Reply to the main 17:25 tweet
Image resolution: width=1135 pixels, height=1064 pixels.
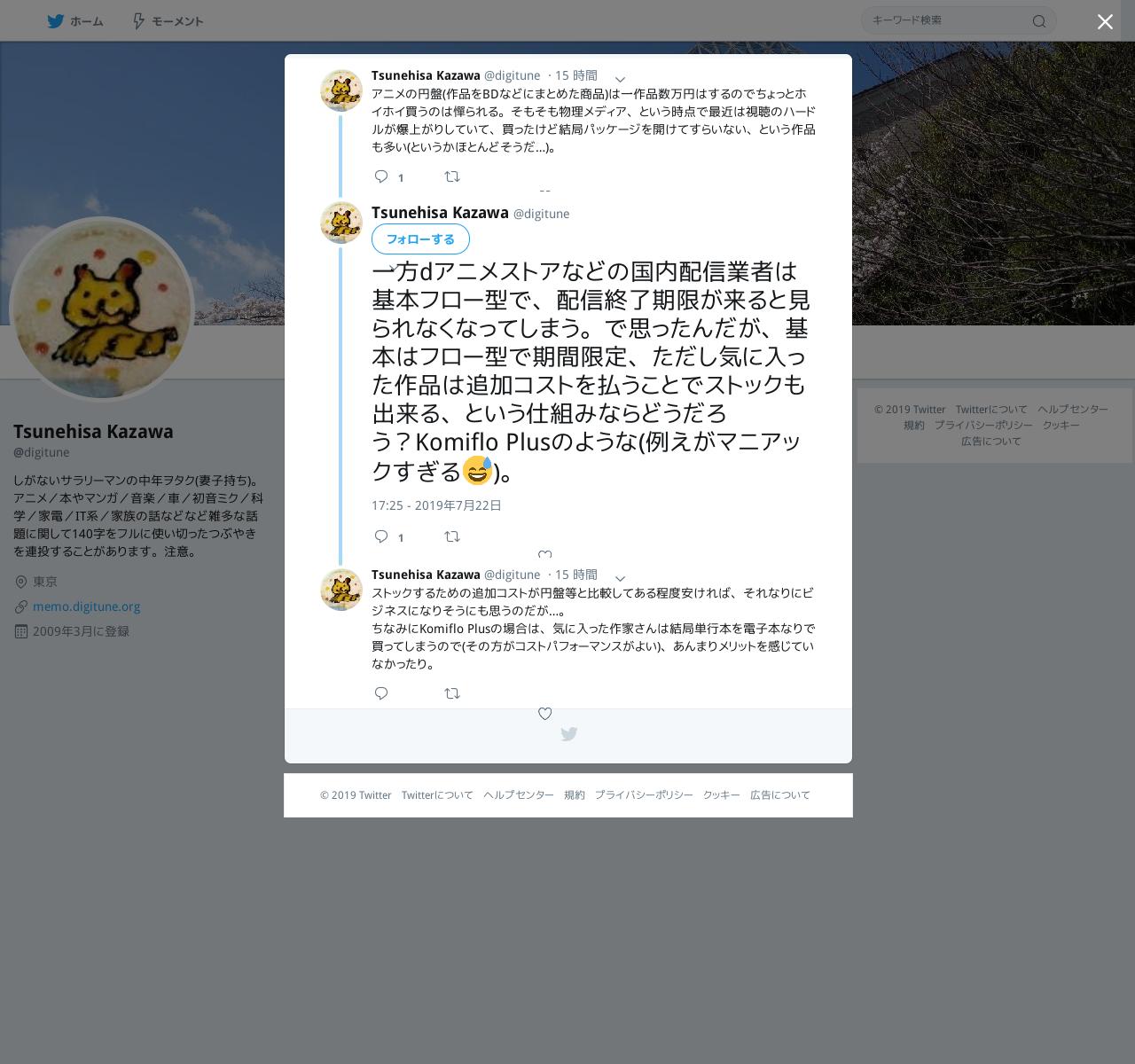tap(381, 536)
